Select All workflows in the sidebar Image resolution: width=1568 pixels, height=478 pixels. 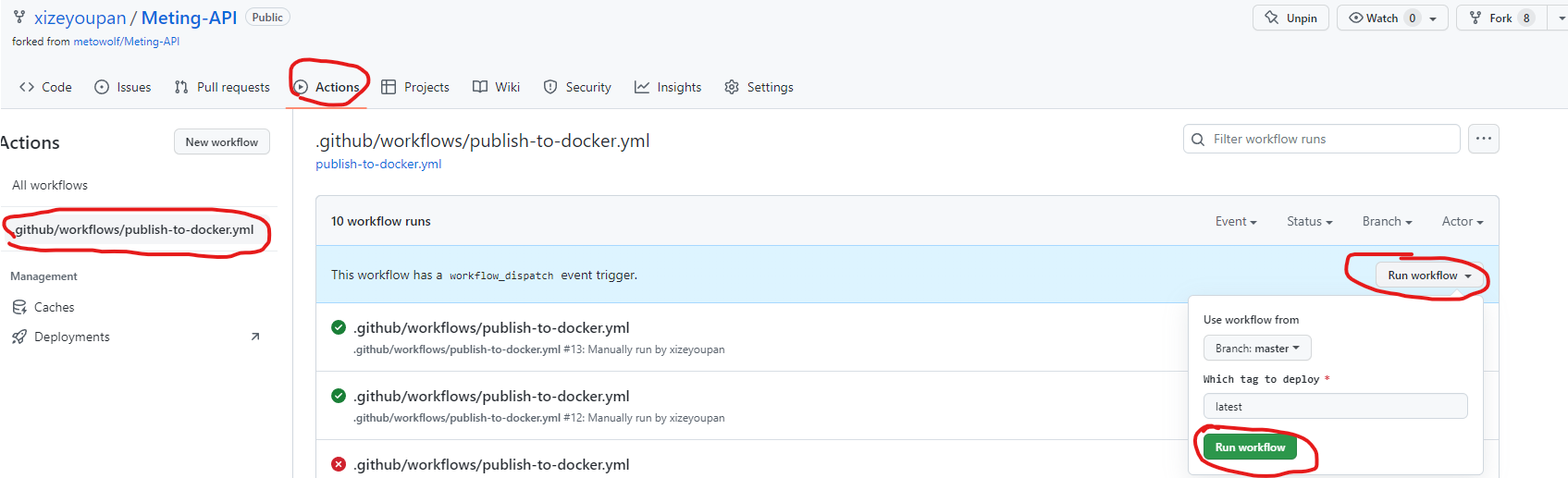coord(50,185)
